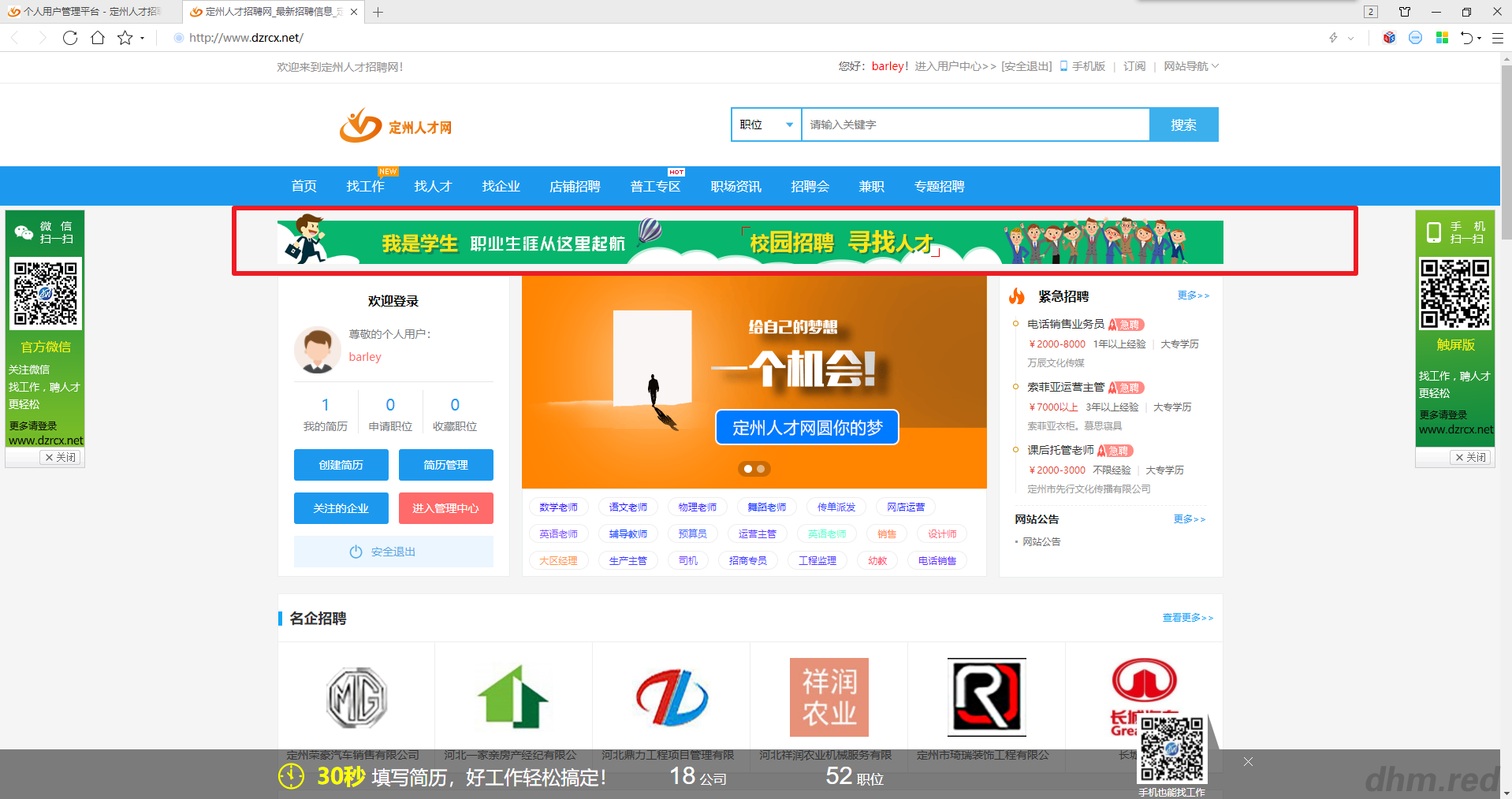Viewport: 1512px width, 799px height.
Task: Click the red 进入管理中心 button
Action: [446, 508]
